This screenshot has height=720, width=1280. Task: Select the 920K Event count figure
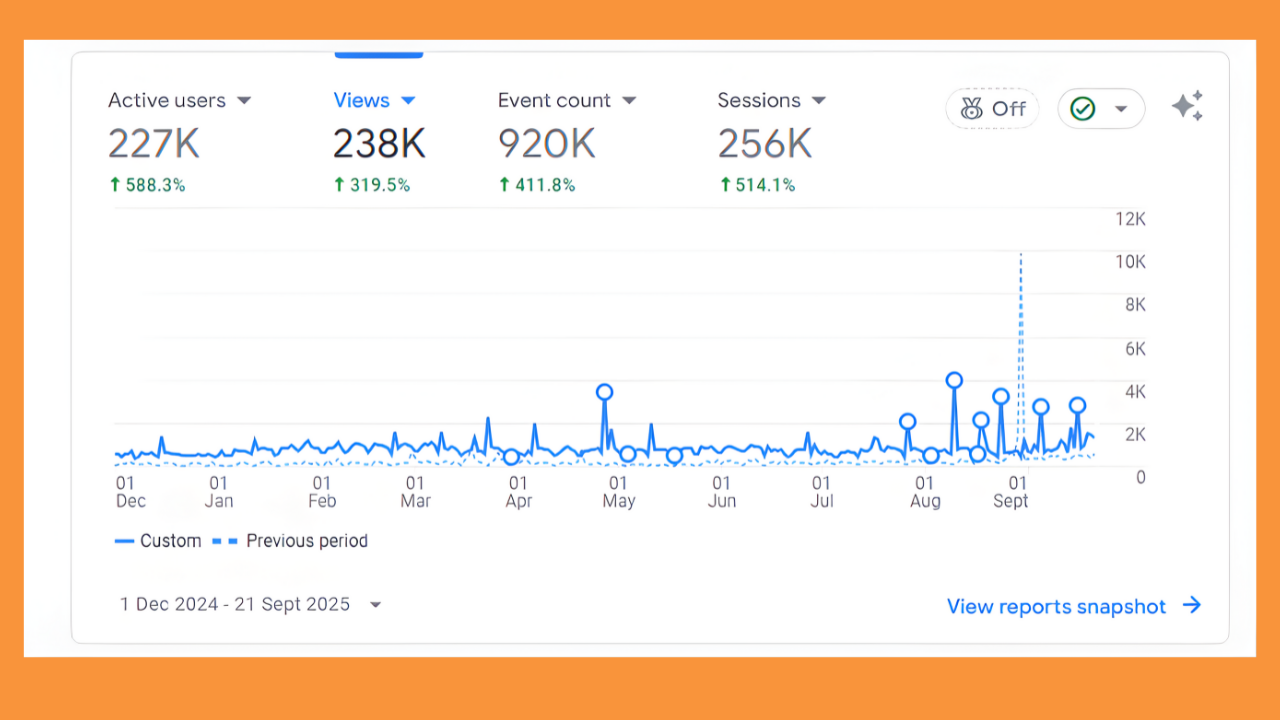tap(546, 143)
